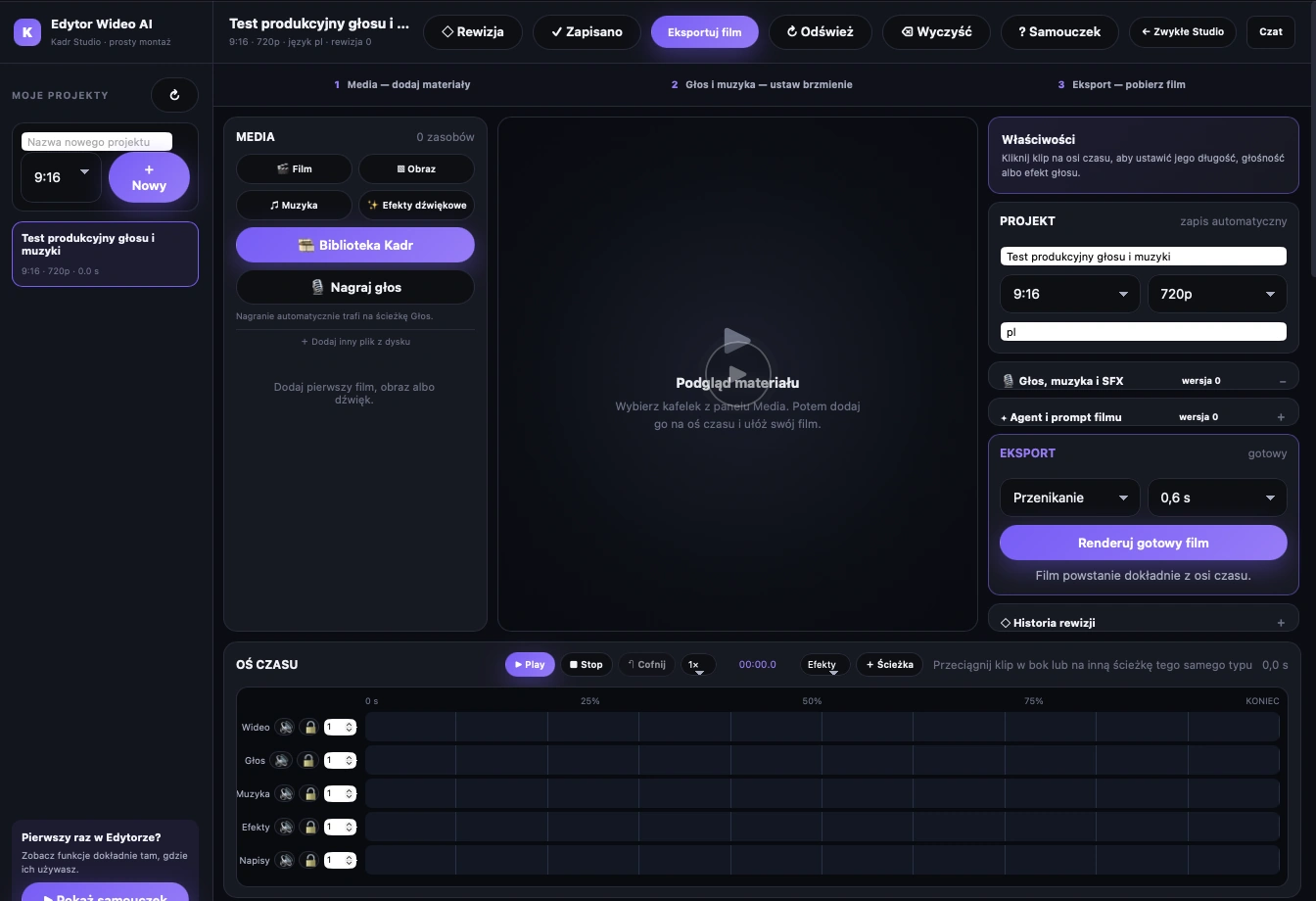Open Przenikanie transition dropdown

tap(1069, 498)
